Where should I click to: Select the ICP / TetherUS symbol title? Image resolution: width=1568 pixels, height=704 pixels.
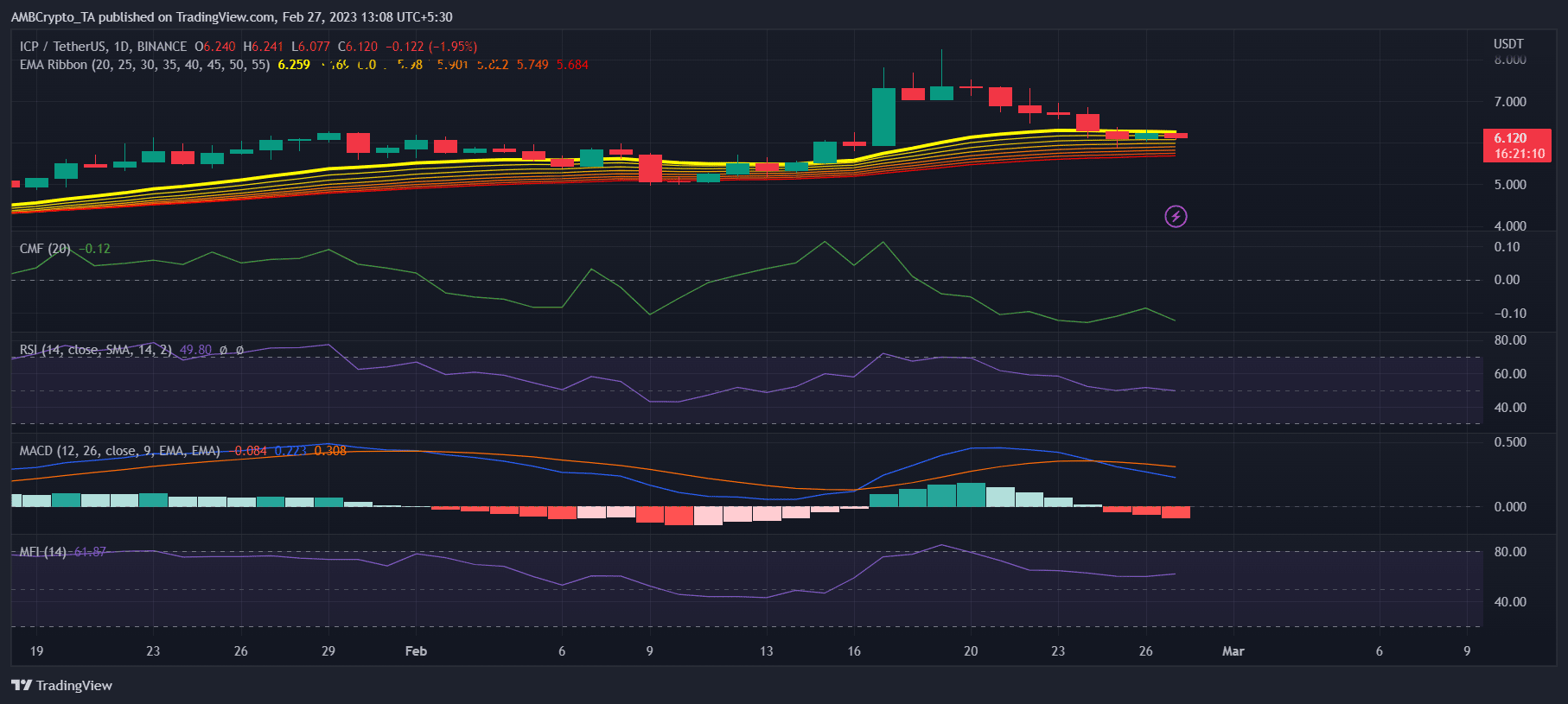tap(102, 47)
